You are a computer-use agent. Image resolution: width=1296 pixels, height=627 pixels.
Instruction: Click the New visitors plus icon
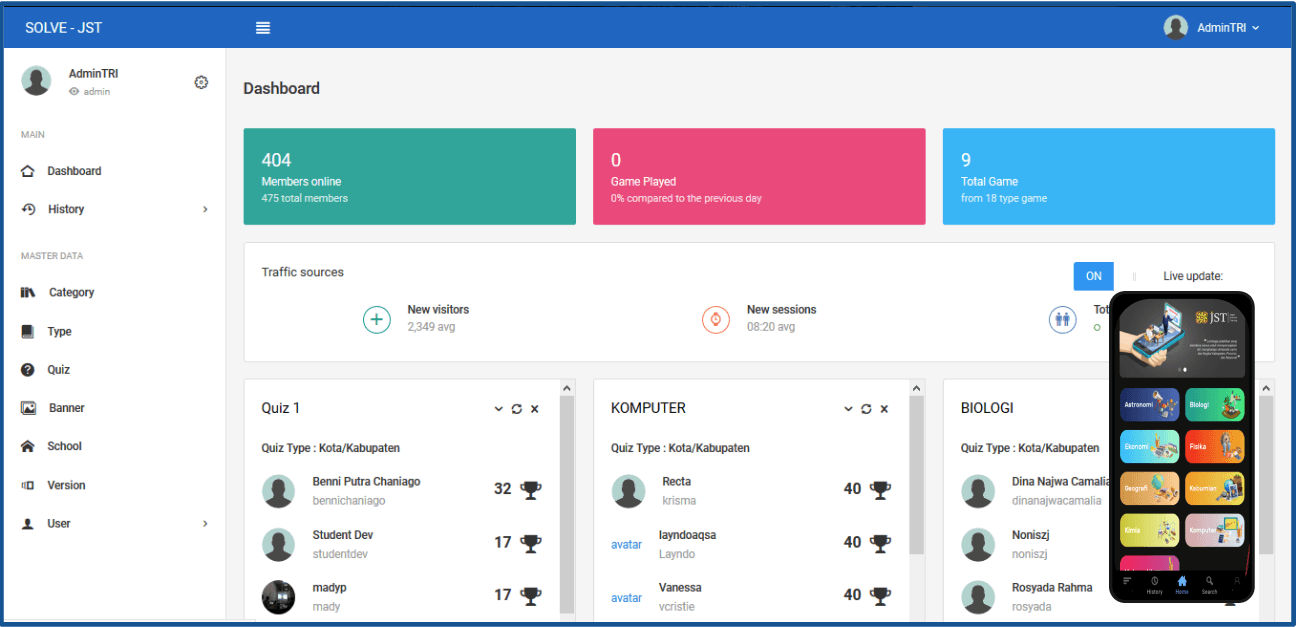coord(376,320)
